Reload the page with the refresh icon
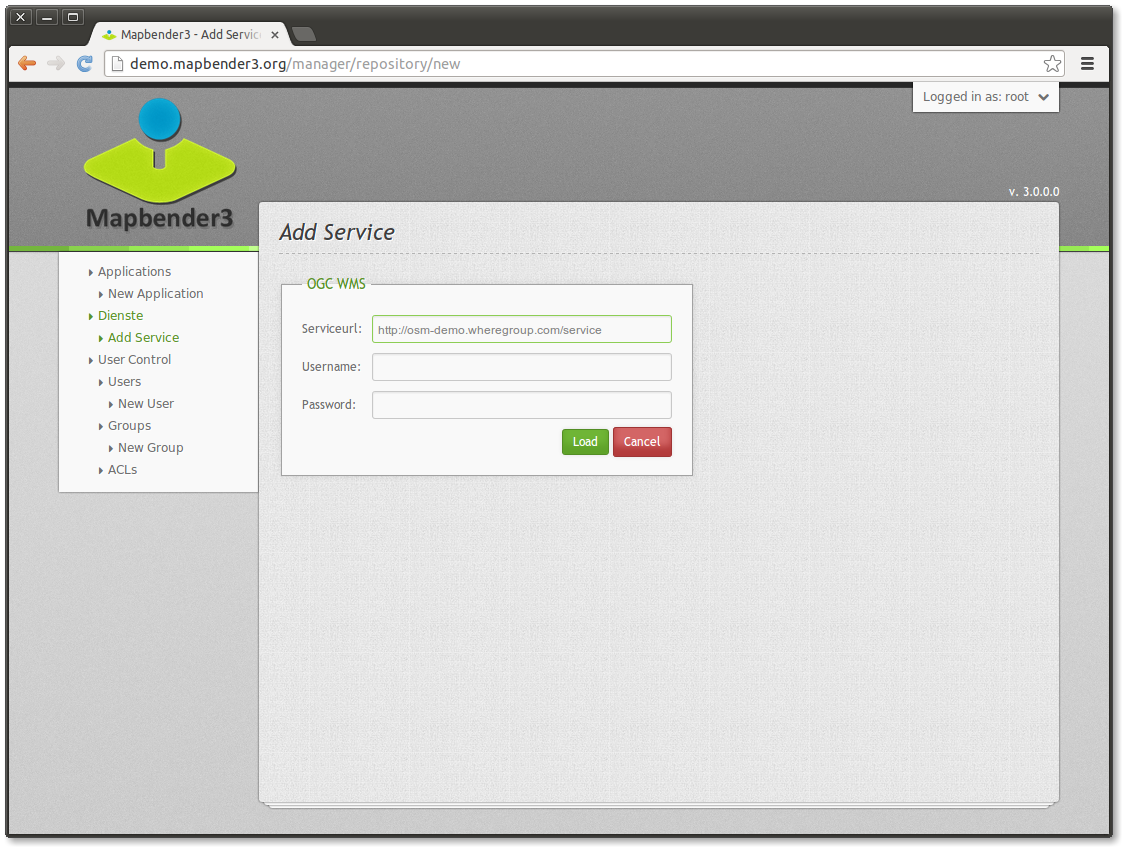1122x847 pixels. (84, 64)
